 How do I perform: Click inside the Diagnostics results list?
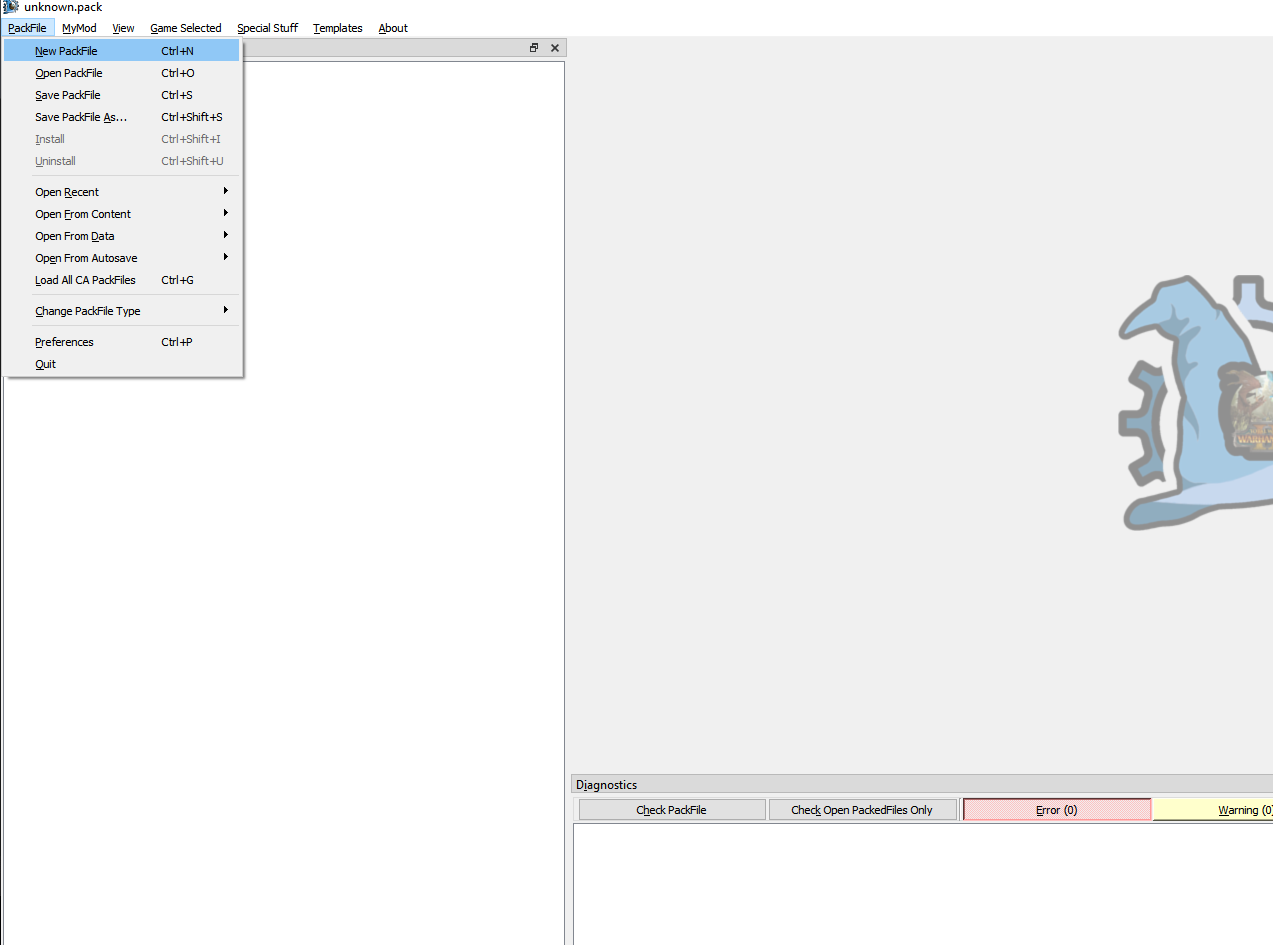pyautogui.click(x=922, y=884)
